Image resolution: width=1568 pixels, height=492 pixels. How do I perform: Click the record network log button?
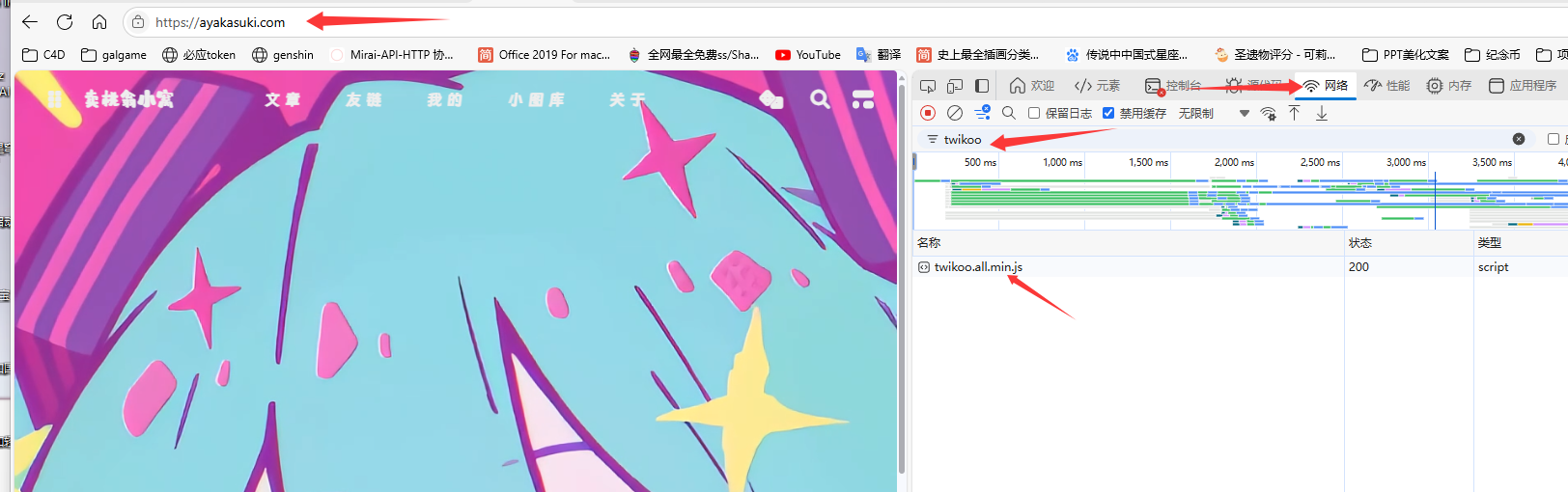point(928,113)
